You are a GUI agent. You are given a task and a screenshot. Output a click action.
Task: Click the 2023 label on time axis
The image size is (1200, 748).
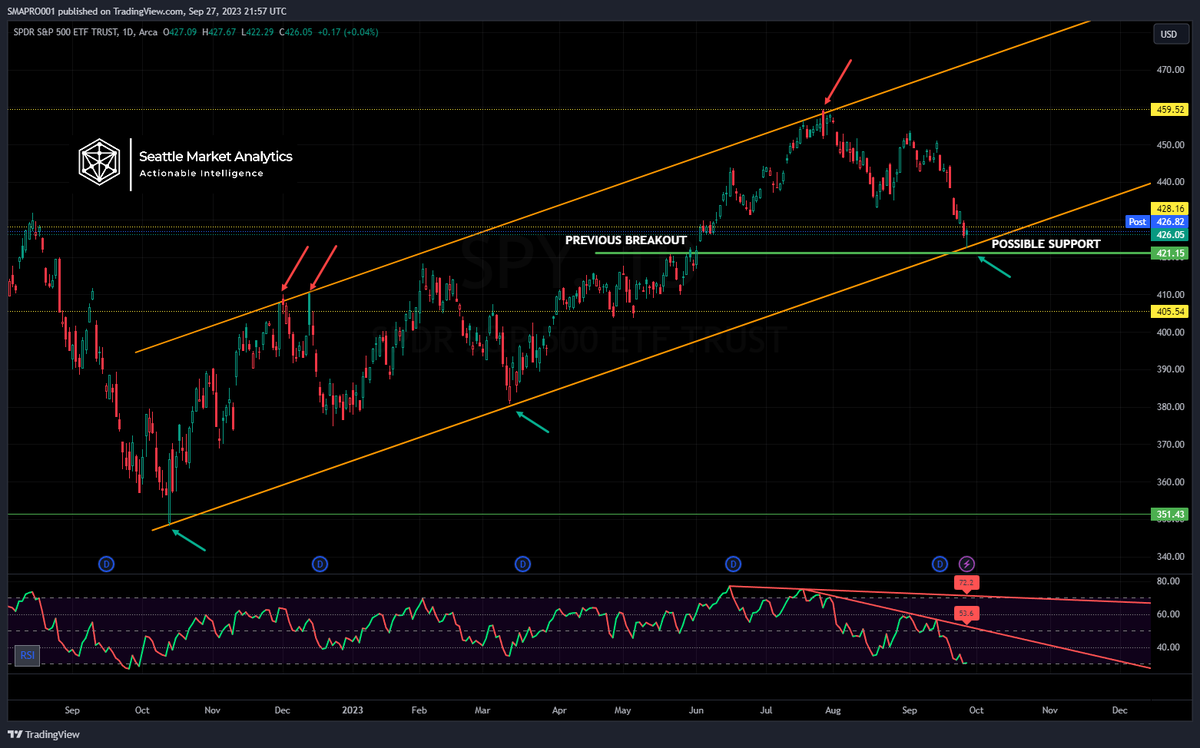[352, 710]
